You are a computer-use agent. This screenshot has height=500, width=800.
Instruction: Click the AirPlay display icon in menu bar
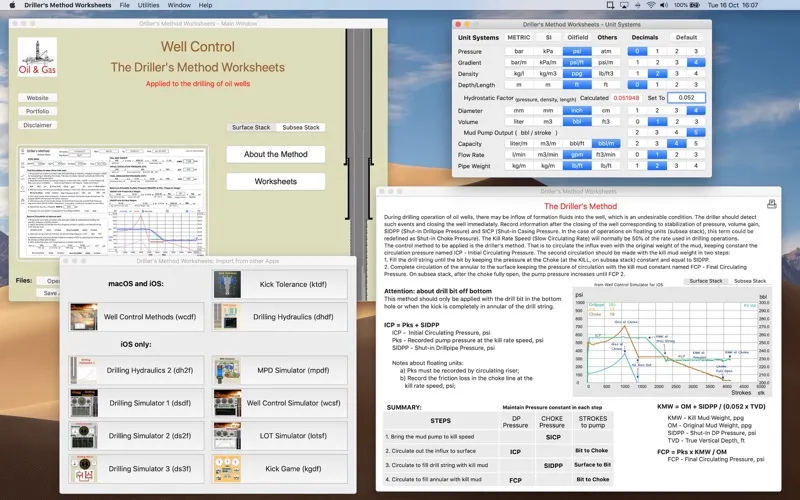624,5
